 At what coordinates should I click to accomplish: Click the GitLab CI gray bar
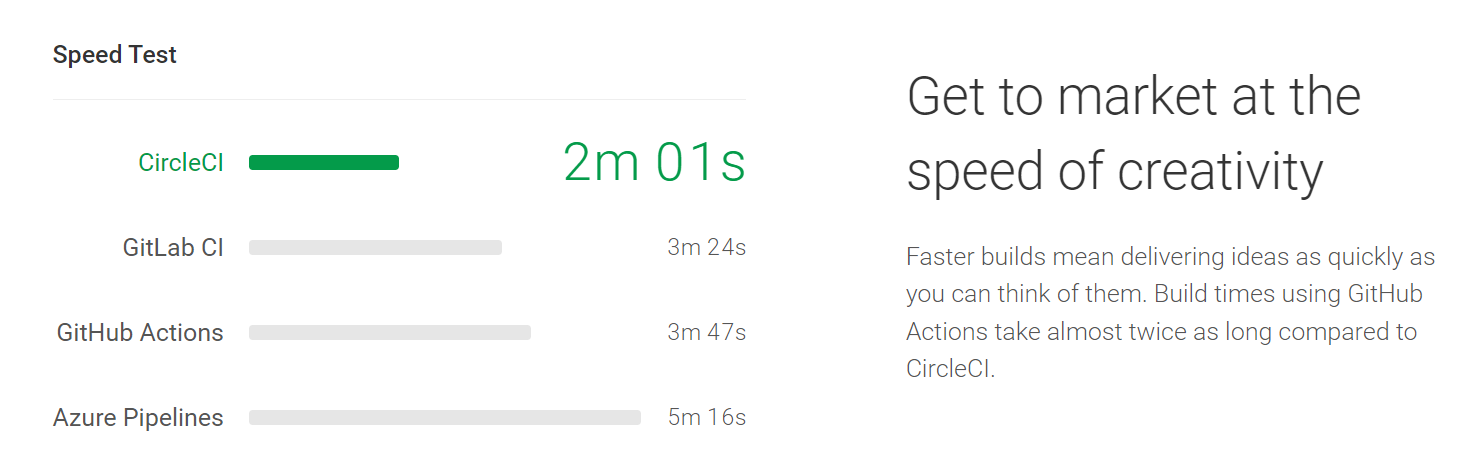(x=375, y=248)
